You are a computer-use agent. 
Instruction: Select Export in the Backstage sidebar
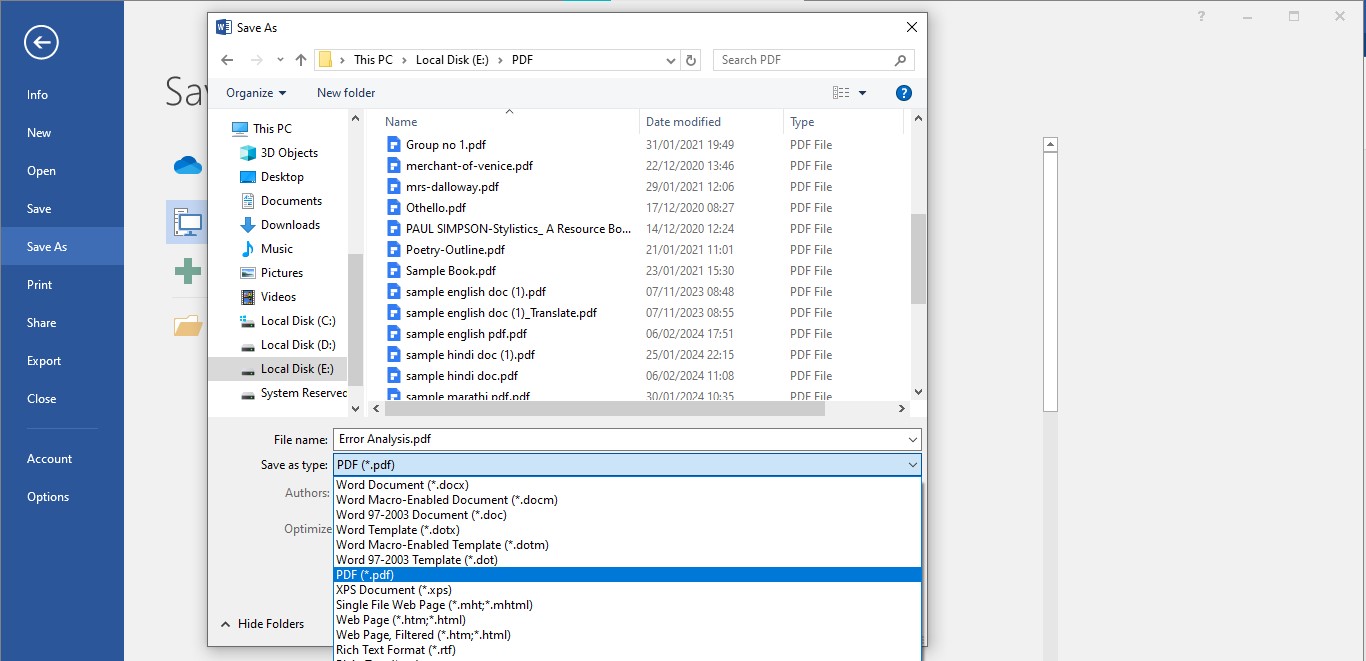(44, 361)
